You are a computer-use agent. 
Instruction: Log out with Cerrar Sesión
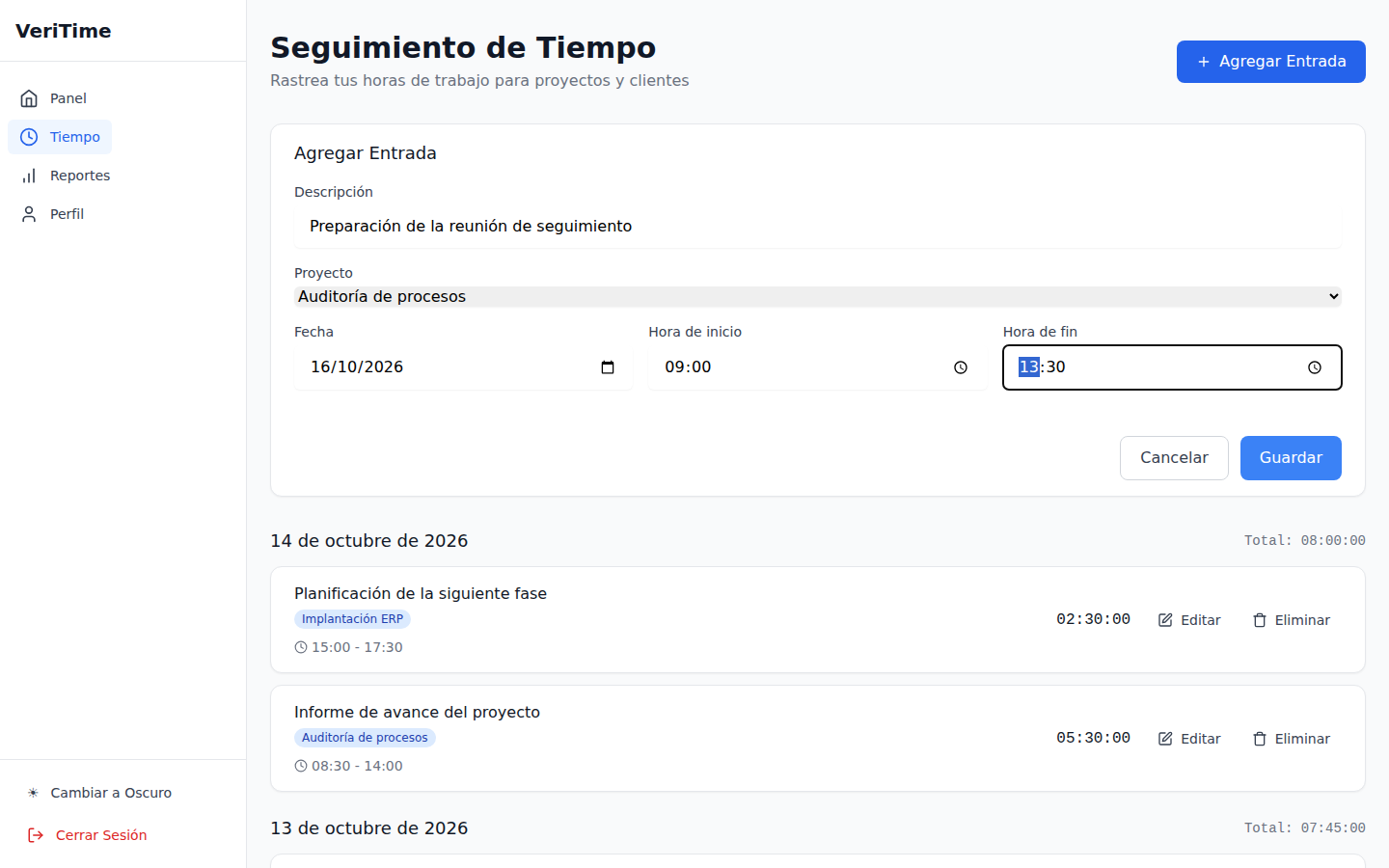click(87, 835)
